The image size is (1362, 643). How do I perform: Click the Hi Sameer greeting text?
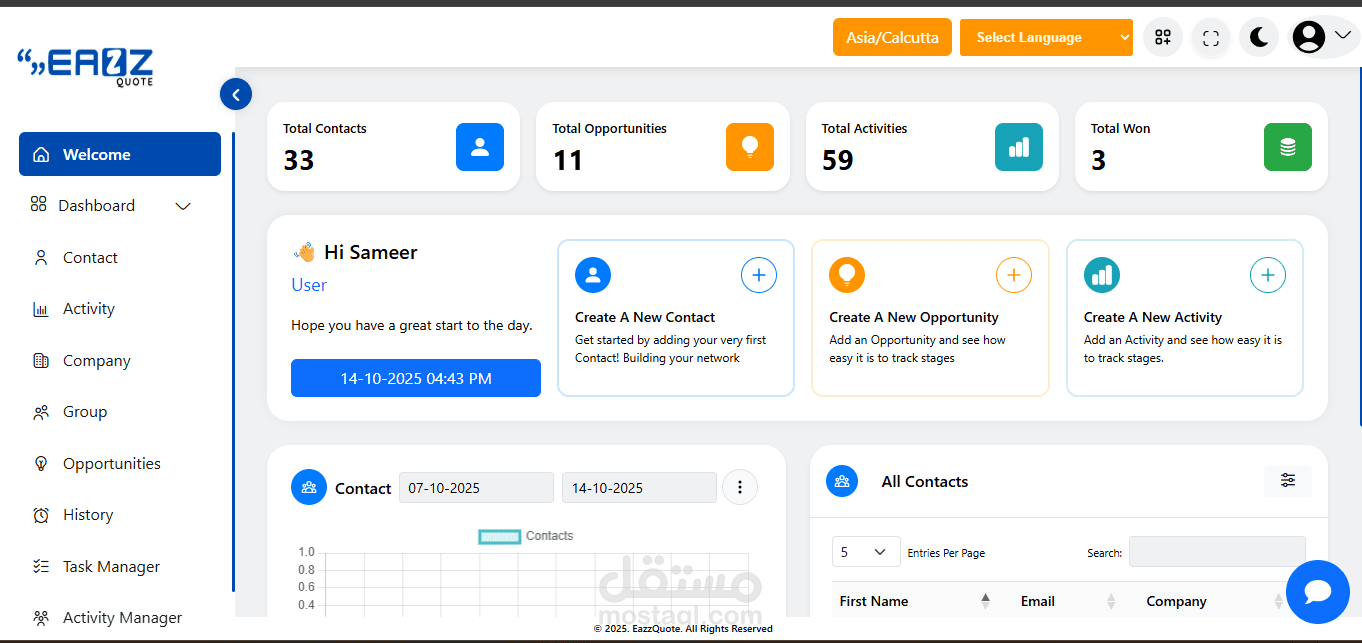pos(371,252)
